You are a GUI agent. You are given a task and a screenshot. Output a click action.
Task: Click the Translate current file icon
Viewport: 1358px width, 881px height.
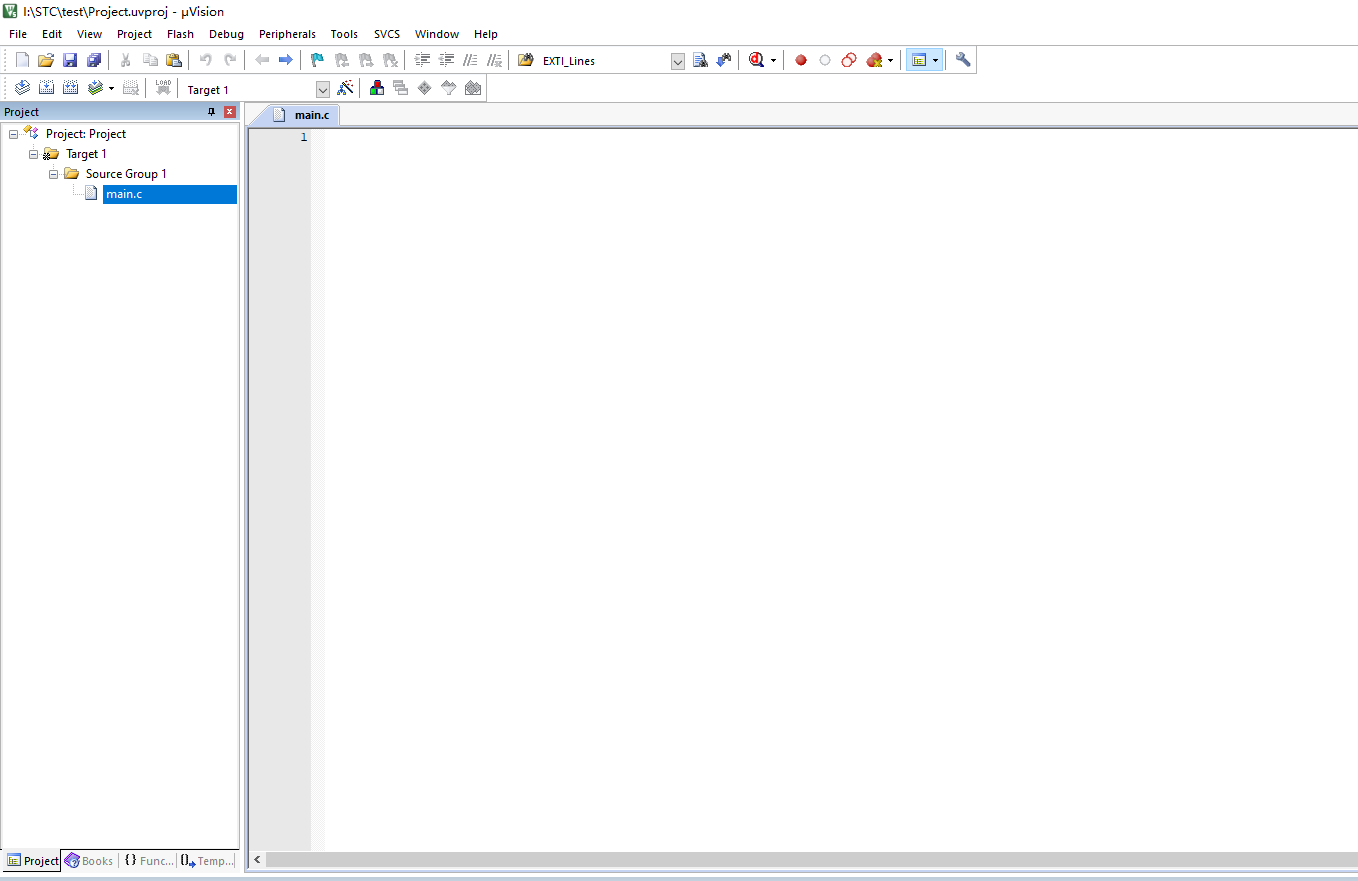pos(22,88)
